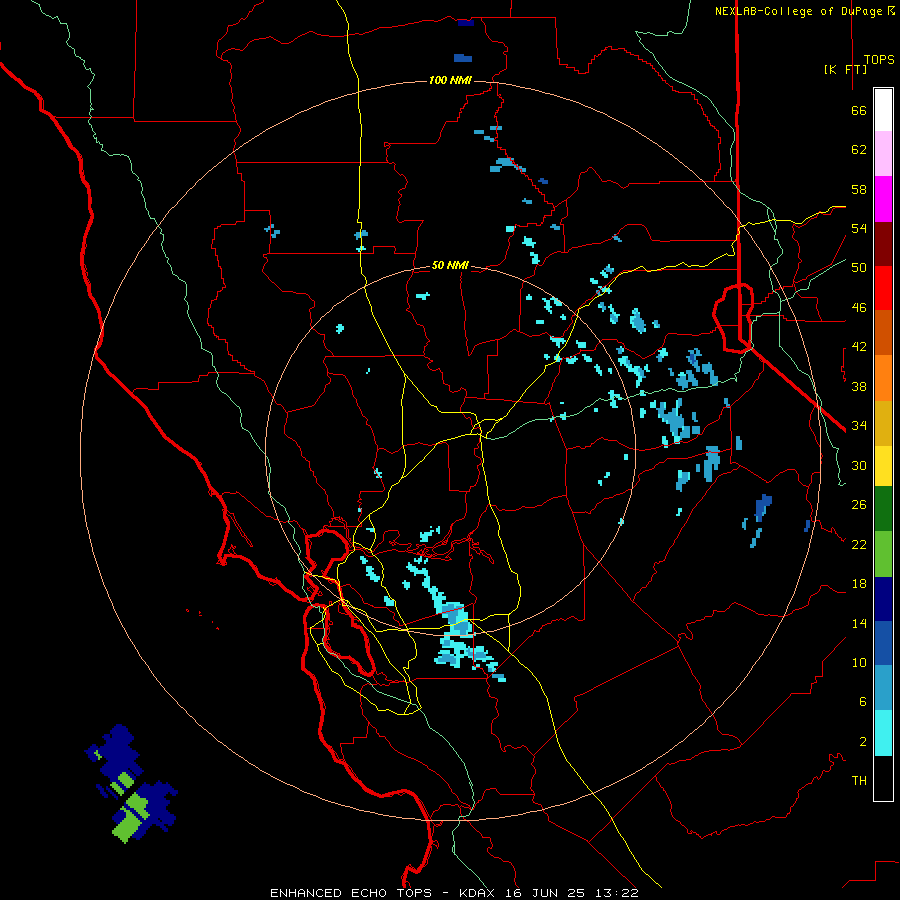
Task: Click the legend value 58
Action: pyautogui.click(x=859, y=189)
